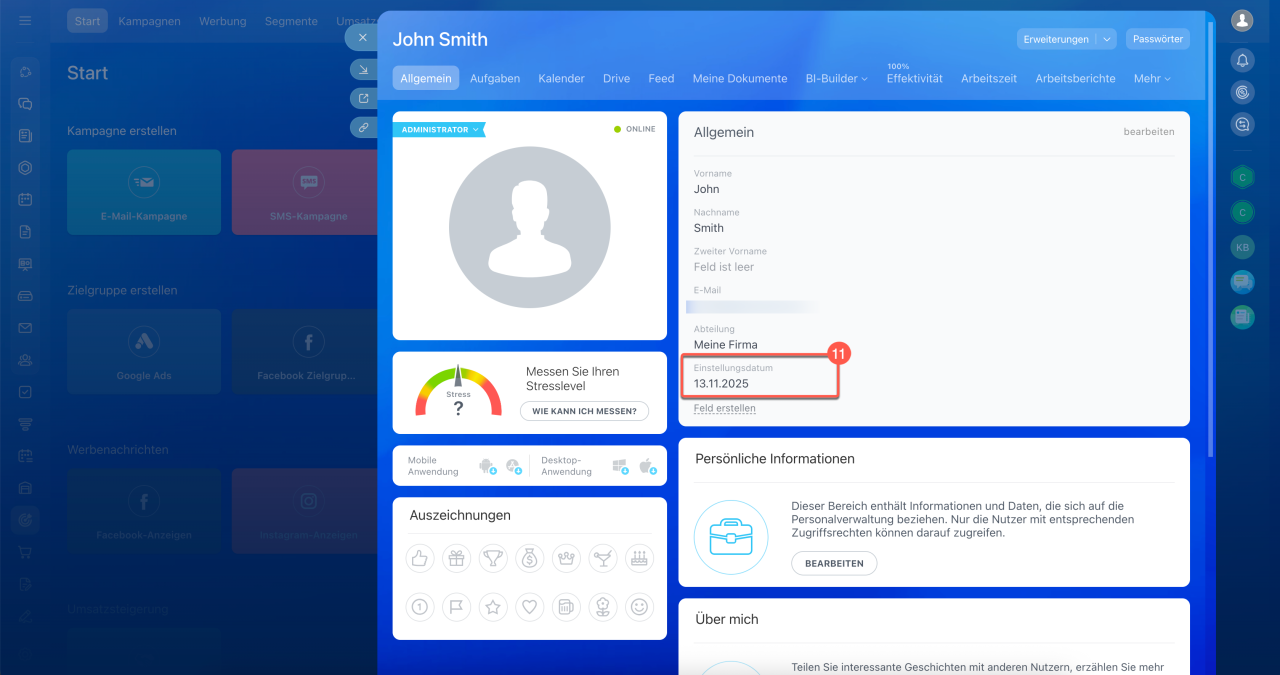Open the notifications bell icon

click(1242, 60)
